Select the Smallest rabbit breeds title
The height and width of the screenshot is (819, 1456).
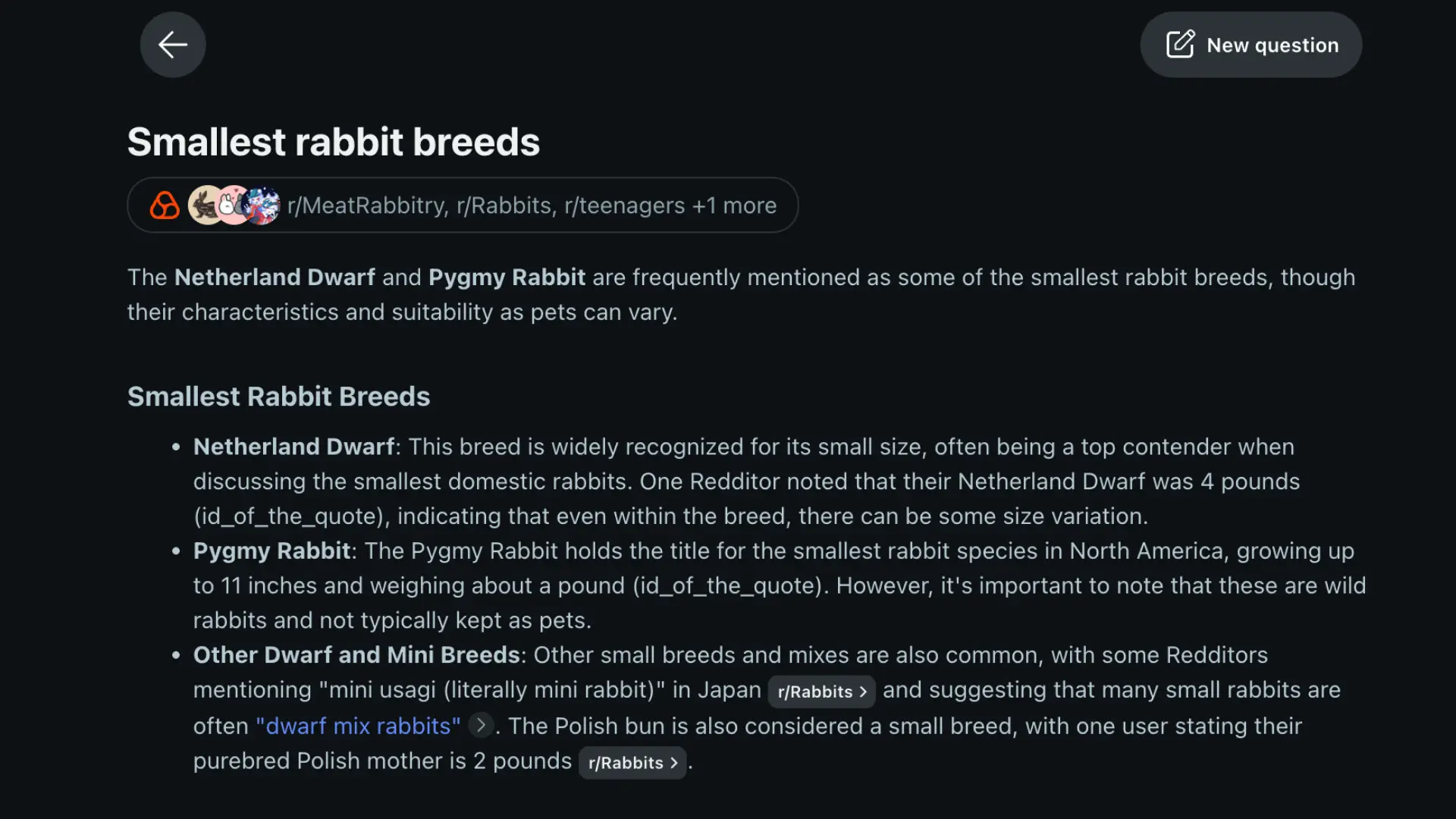coord(334,141)
